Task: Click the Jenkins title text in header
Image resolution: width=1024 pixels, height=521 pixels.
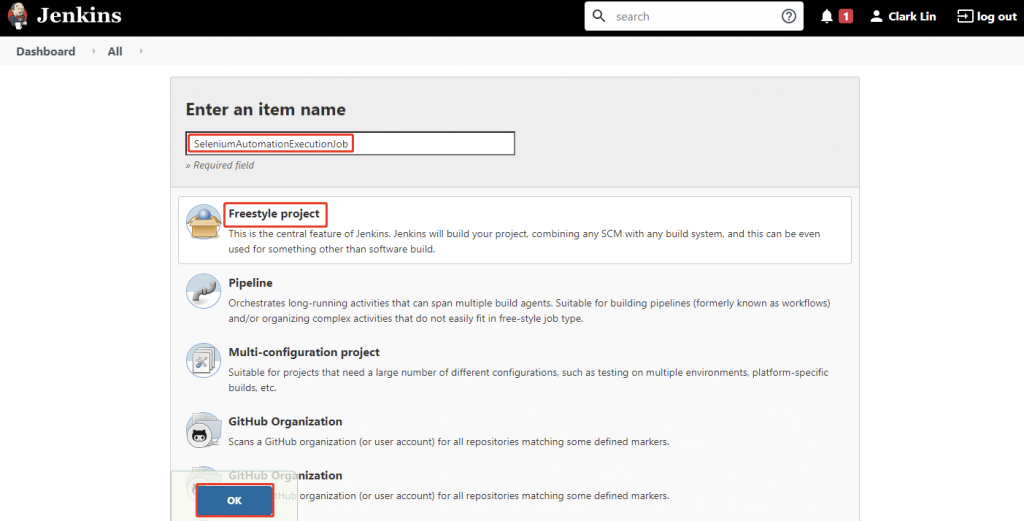Action: click(79, 16)
